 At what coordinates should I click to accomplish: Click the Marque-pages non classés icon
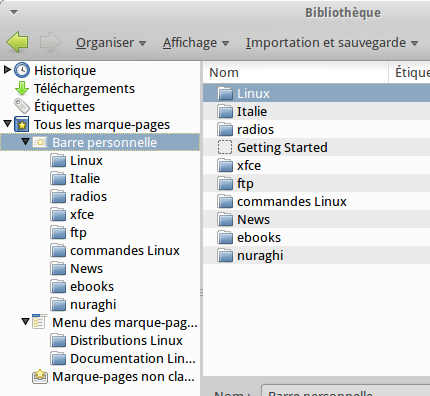coord(40,377)
